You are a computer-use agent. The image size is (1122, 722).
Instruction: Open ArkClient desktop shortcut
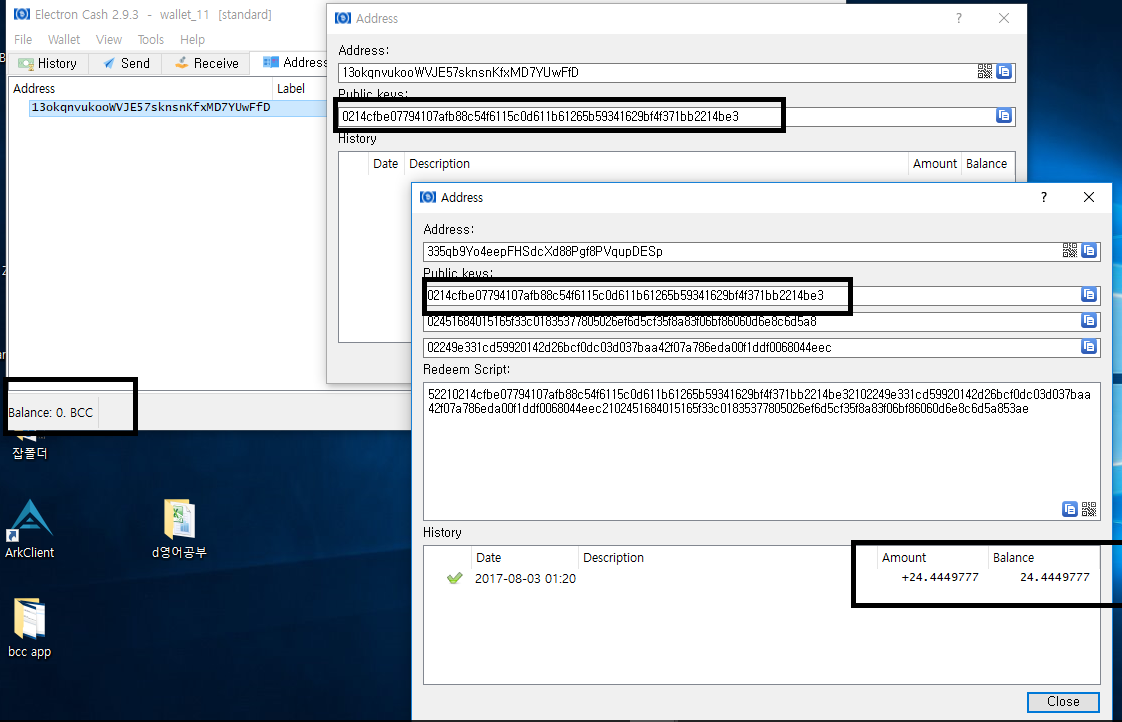tap(29, 529)
